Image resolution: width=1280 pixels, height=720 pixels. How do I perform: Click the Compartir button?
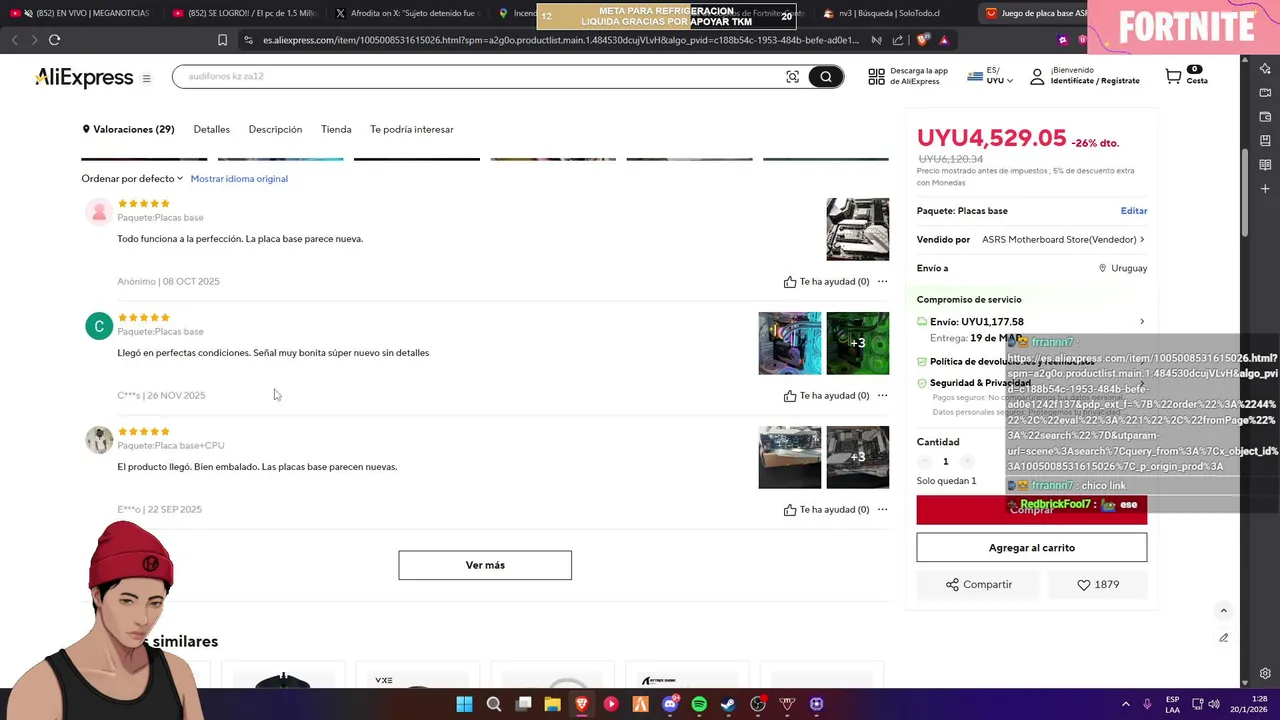[x=979, y=585]
